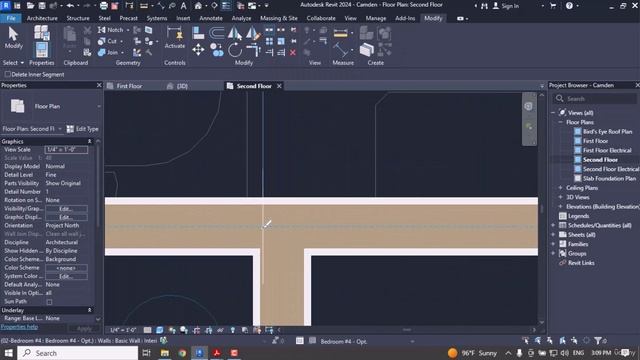
Task: Select Mirror - Pick Axis tool
Action: tap(235, 33)
